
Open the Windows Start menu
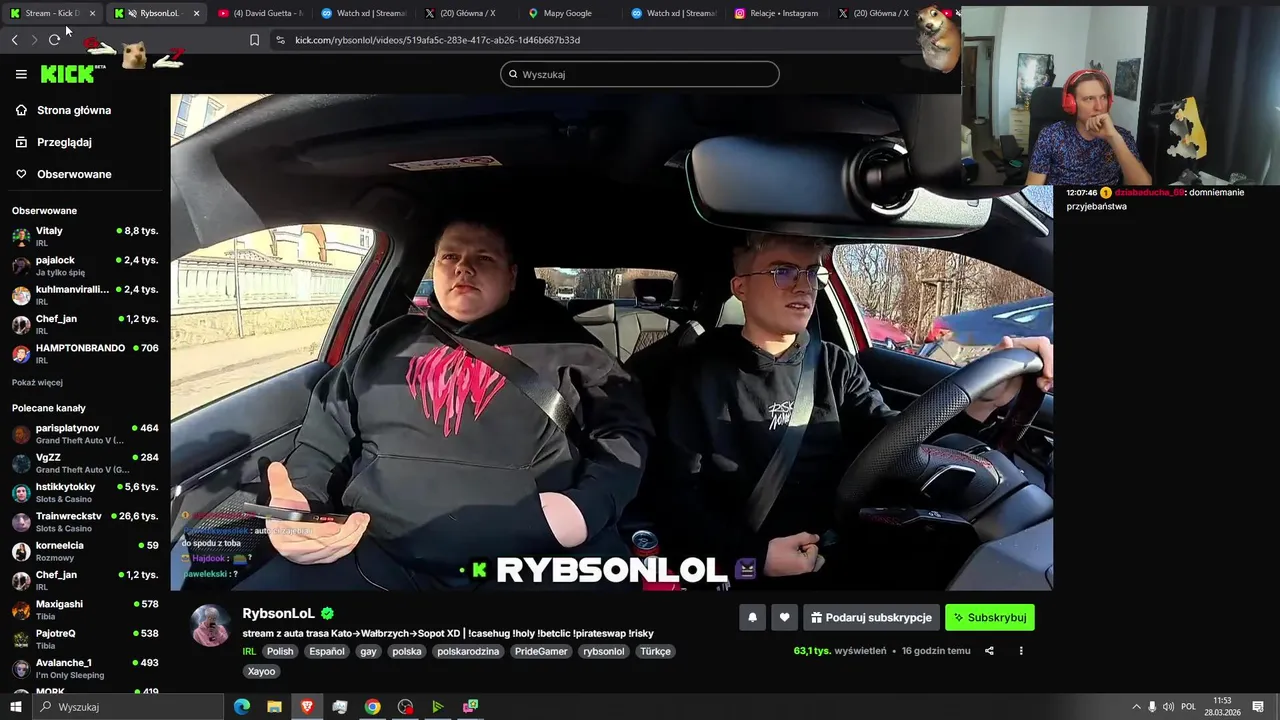(15, 707)
